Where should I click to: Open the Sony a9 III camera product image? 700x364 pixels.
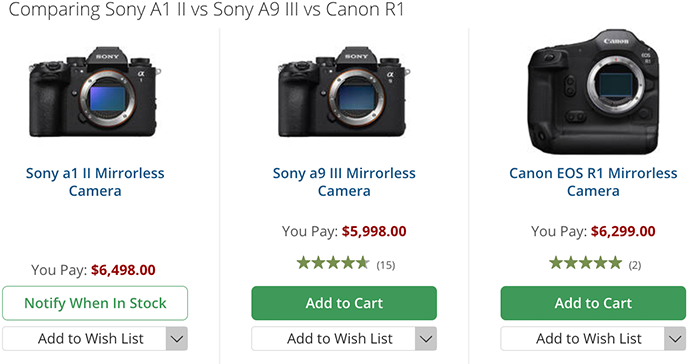pyautogui.click(x=344, y=92)
